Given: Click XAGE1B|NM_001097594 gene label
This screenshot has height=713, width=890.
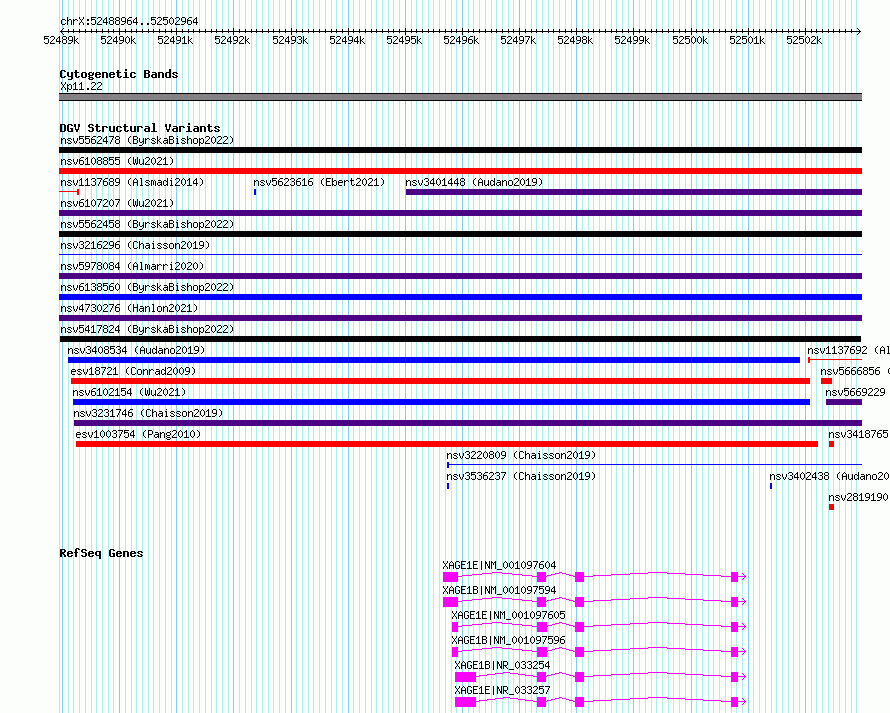Looking at the screenshot, I should [x=499, y=590].
